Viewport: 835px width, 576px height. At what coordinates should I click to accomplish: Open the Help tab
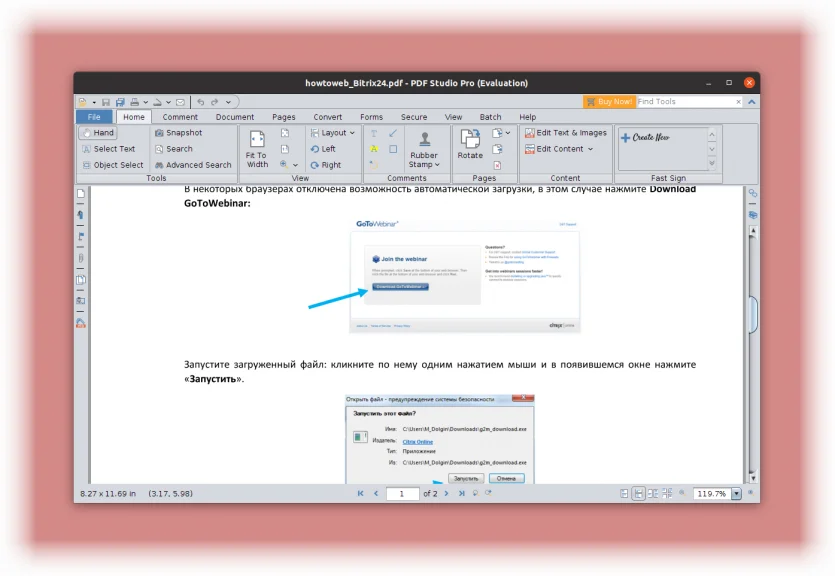pyautogui.click(x=528, y=117)
